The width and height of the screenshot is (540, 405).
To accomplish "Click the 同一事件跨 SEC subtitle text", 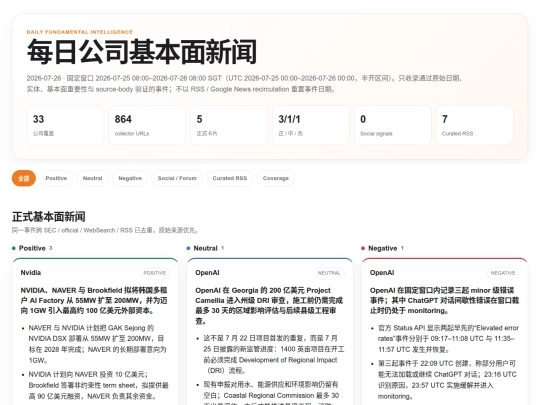I will pos(106,230).
